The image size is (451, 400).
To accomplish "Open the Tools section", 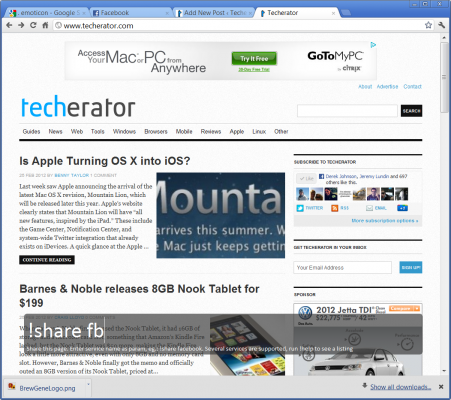I will click(98, 131).
